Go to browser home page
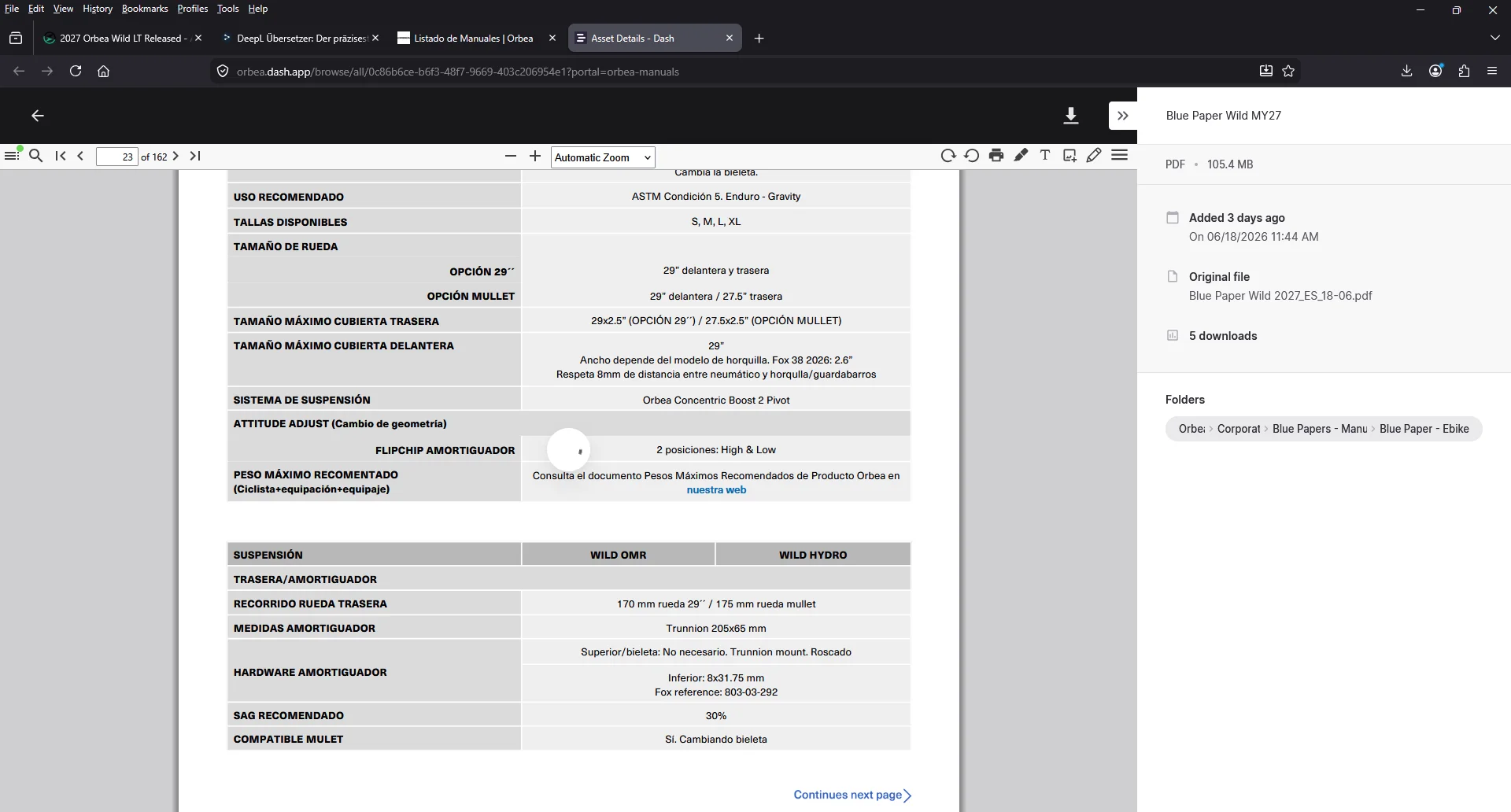The width and height of the screenshot is (1511, 812). 103,71
